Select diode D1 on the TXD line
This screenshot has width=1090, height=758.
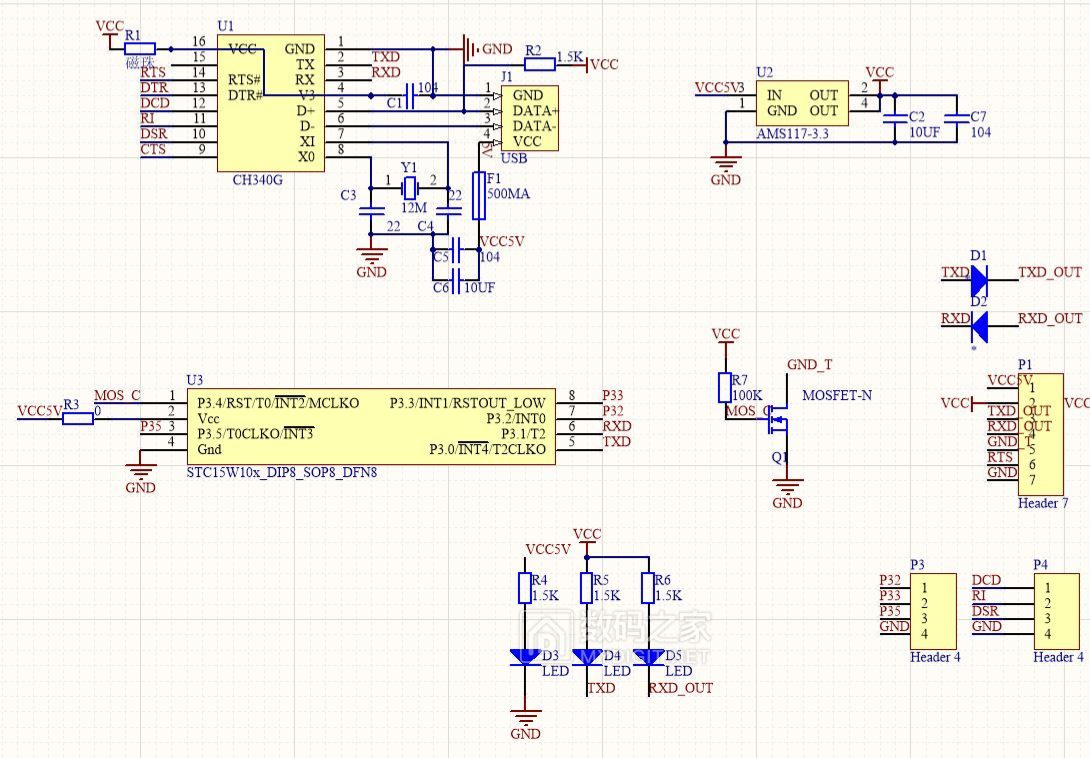click(x=979, y=280)
